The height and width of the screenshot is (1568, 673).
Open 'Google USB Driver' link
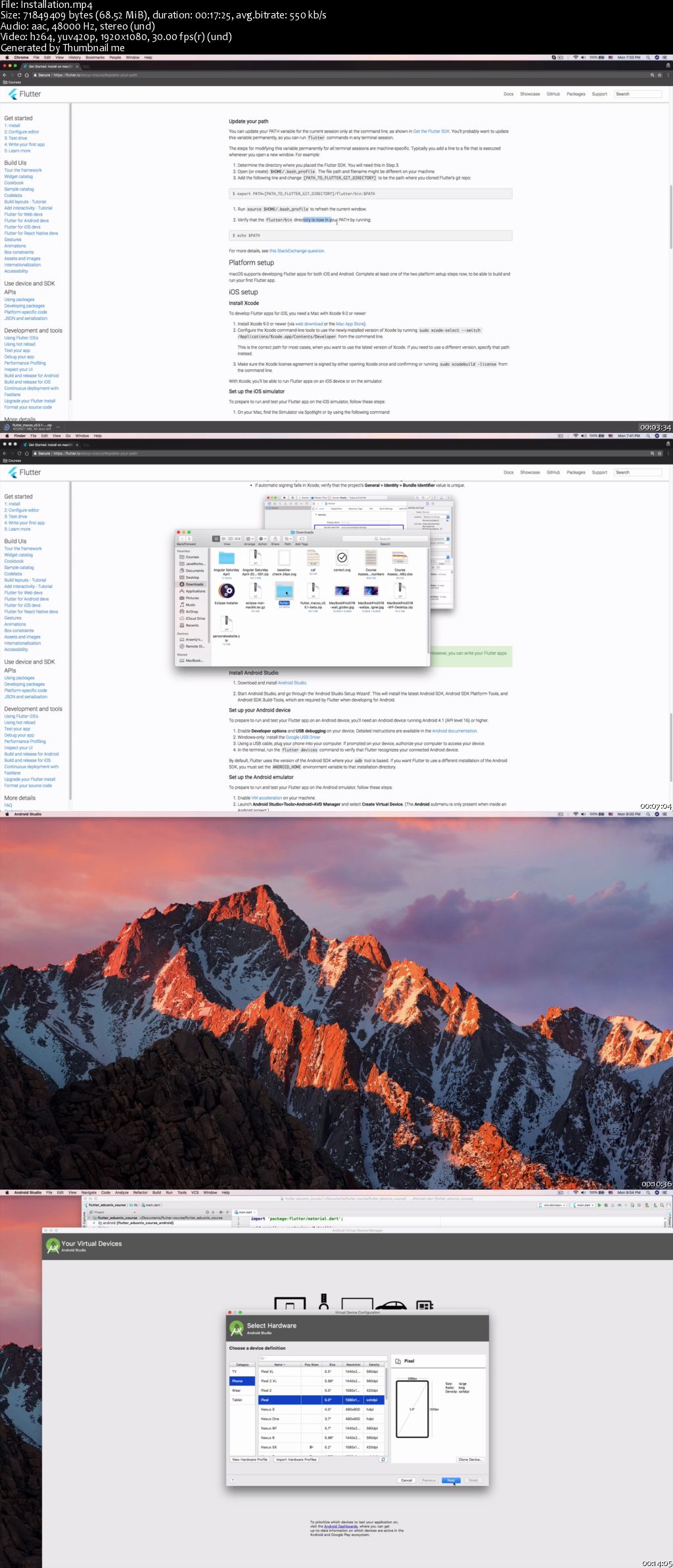(x=303, y=737)
